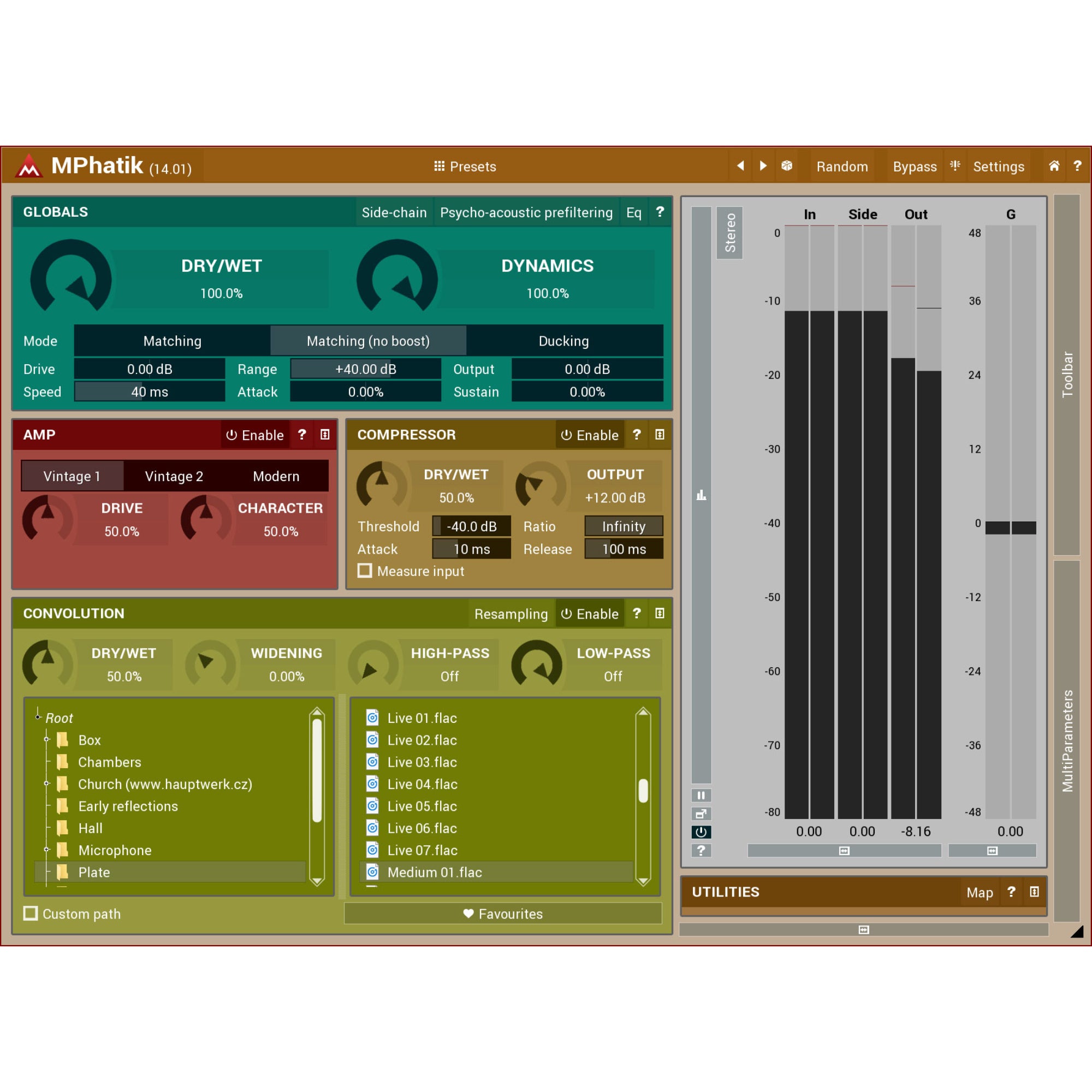Open the Utilities help question mark
This screenshot has height=1092, width=1092.
tap(1011, 892)
